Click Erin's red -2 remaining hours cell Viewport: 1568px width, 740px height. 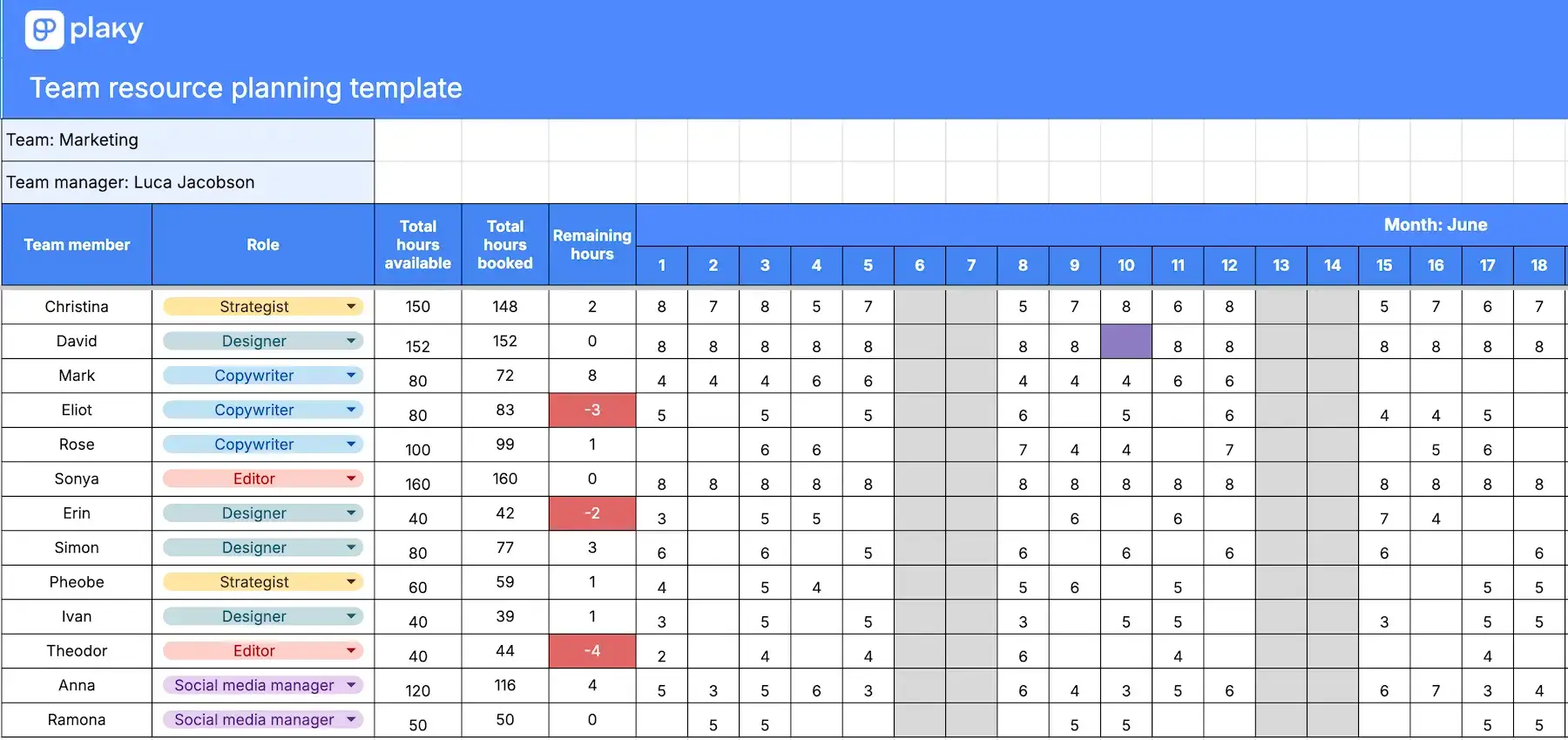pos(592,513)
